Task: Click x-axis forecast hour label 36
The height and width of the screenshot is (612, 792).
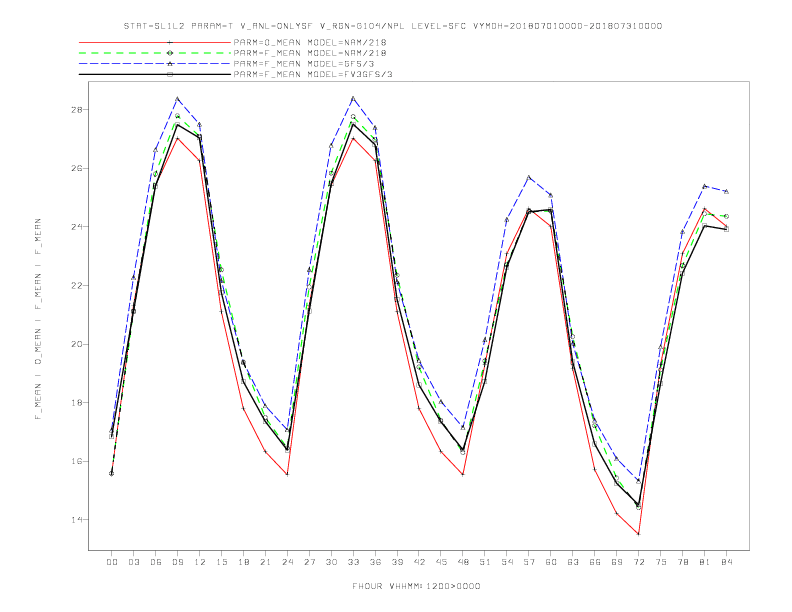Action: tap(375, 562)
